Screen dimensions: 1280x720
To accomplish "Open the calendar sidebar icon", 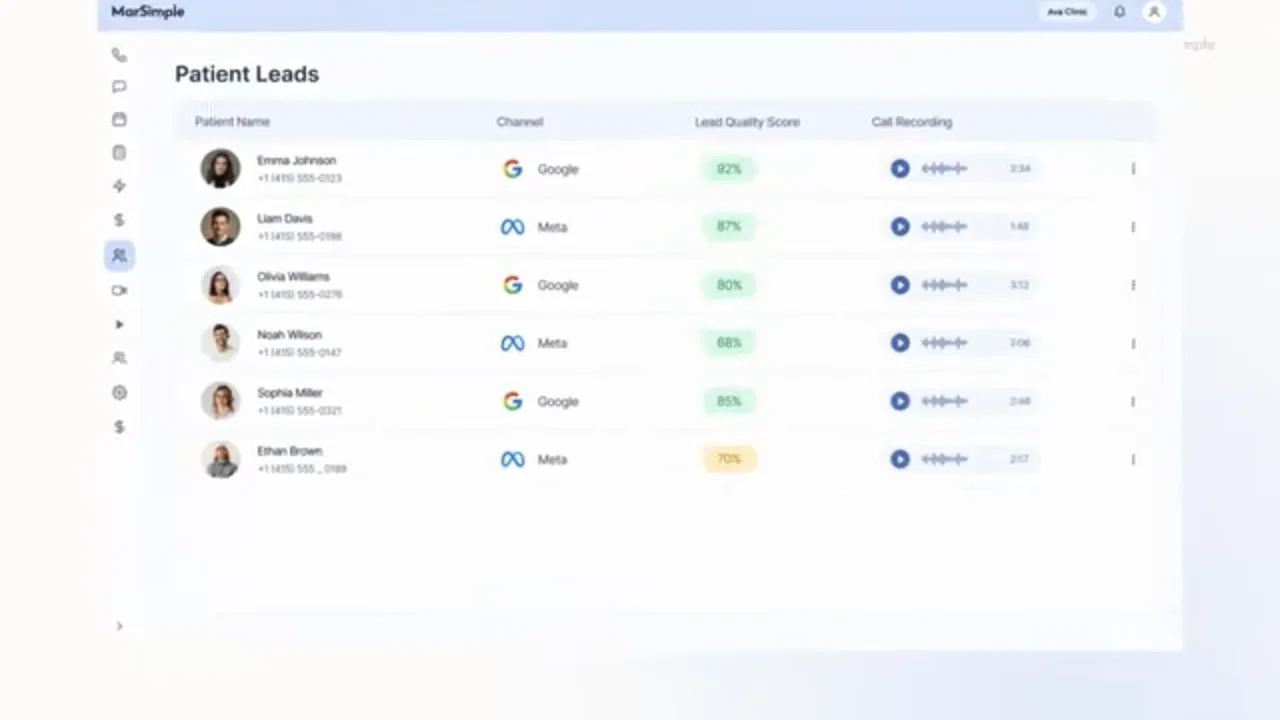I will point(119,120).
